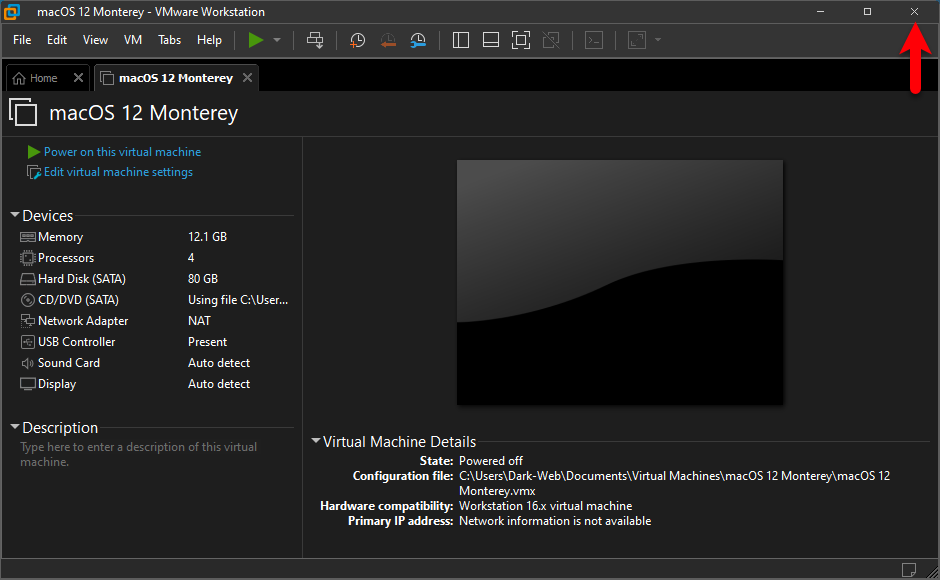
Task: Click Workstation 16.x virtual machine compatibility text
Action: tap(546, 506)
